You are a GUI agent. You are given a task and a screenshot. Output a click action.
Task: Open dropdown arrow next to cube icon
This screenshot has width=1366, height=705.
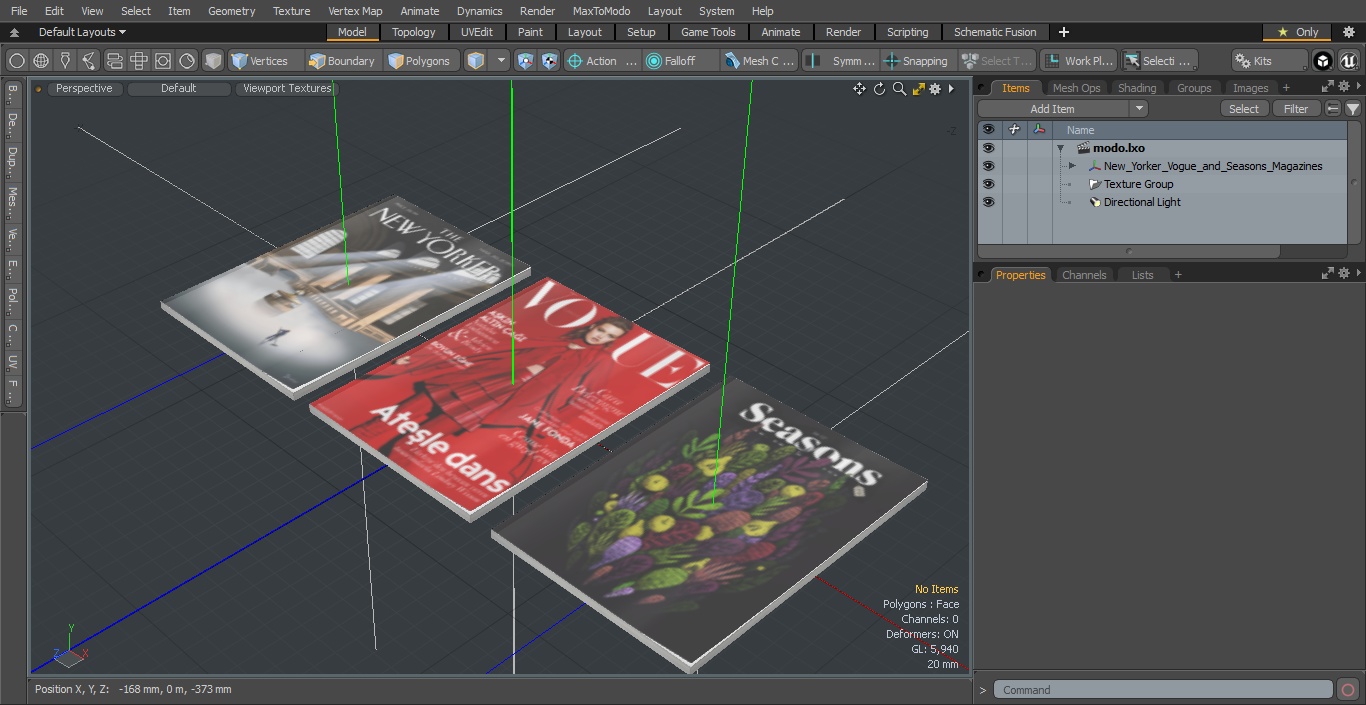(x=501, y=61)
